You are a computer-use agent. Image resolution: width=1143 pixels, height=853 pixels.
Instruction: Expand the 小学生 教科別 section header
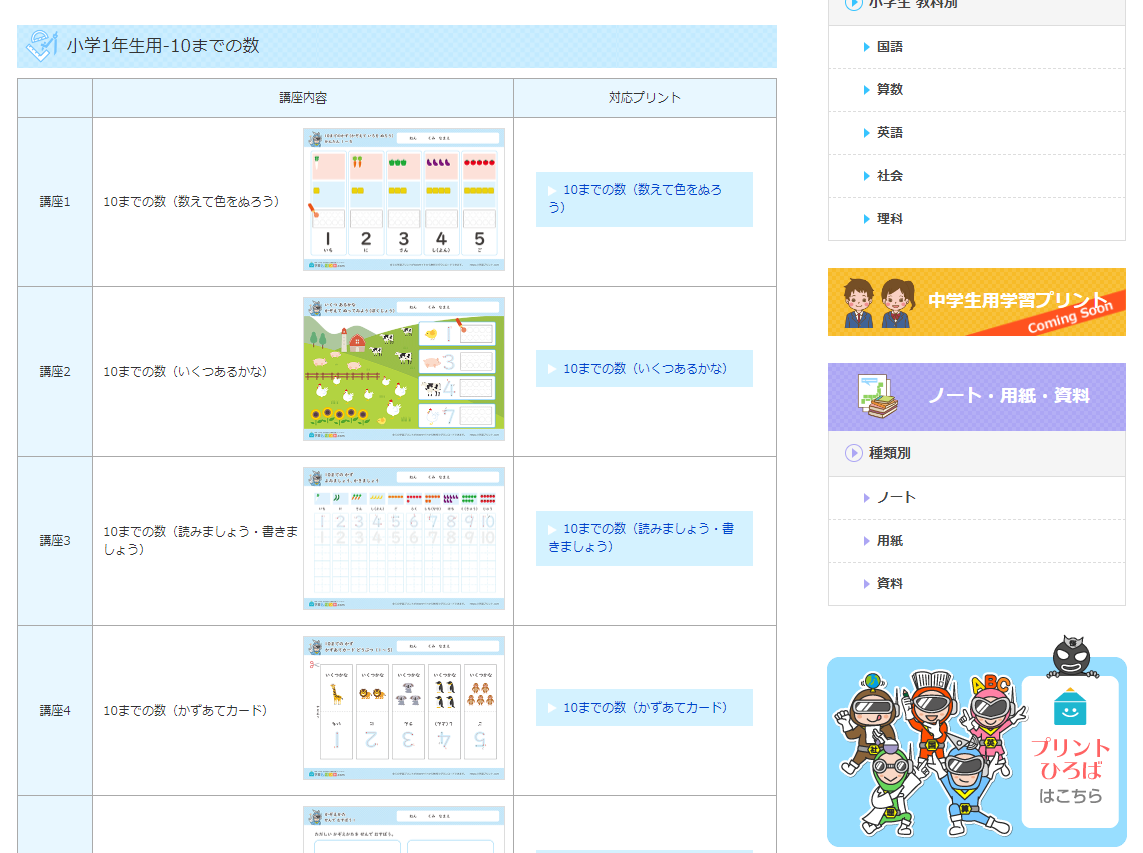point(911,5)
